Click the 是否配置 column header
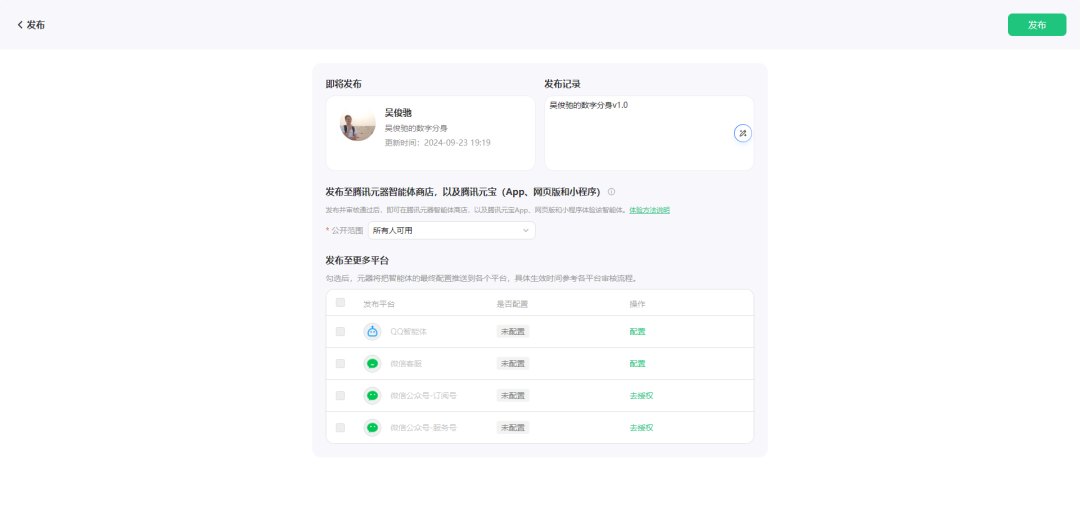This screenshot has width=1080, height=512. (512, 304)
